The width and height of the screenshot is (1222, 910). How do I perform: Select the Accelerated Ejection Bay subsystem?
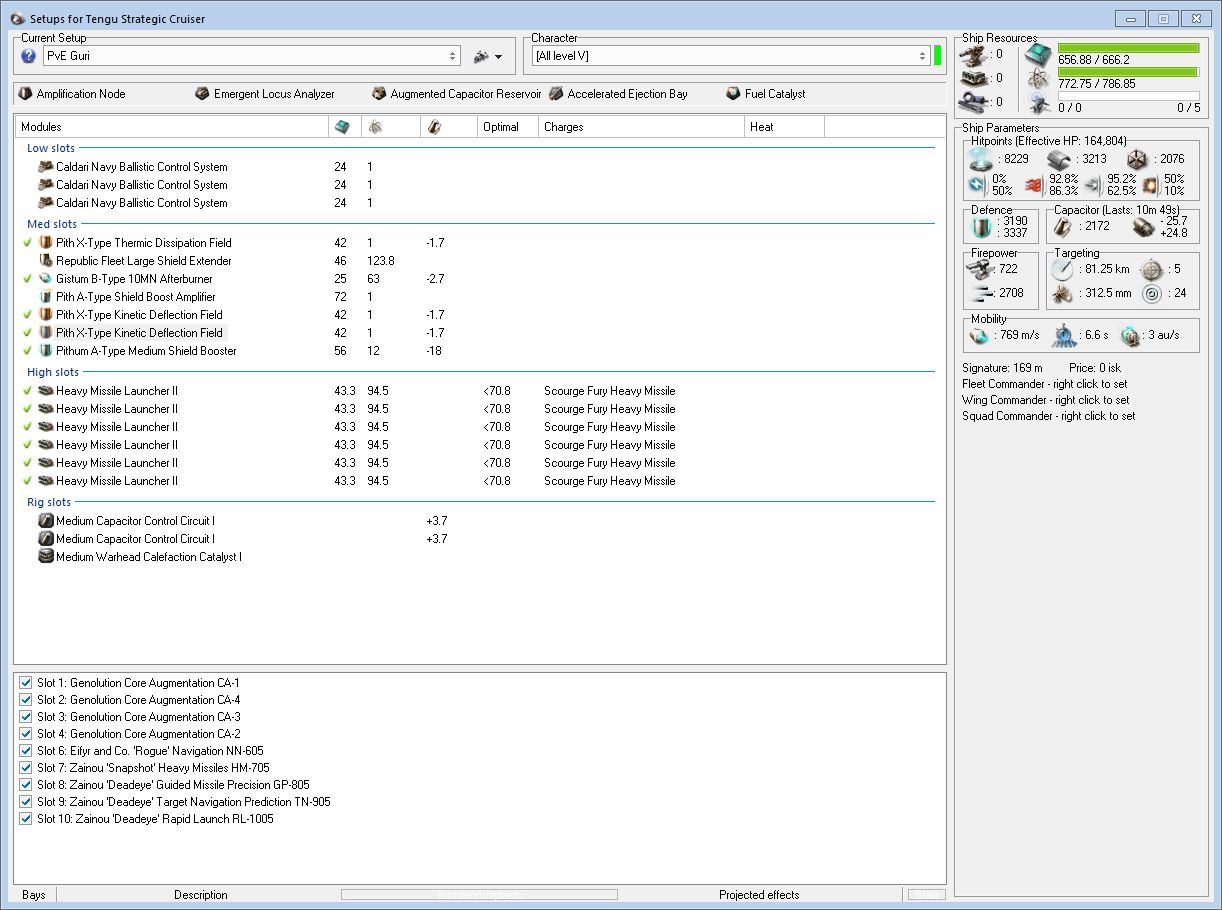[x=618, y=94]
